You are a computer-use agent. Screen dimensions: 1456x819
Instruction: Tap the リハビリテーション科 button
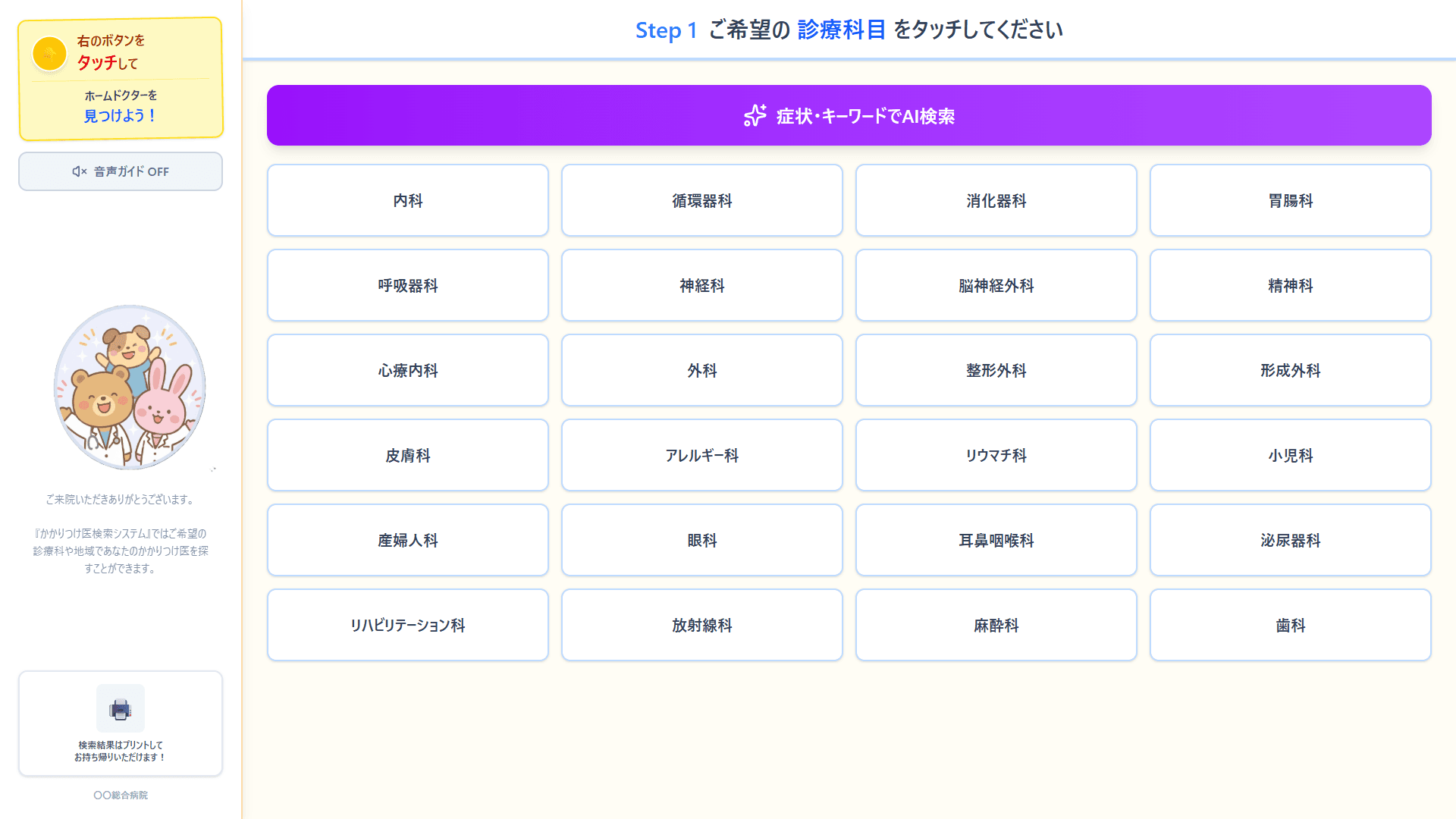[x=407, y=625]
